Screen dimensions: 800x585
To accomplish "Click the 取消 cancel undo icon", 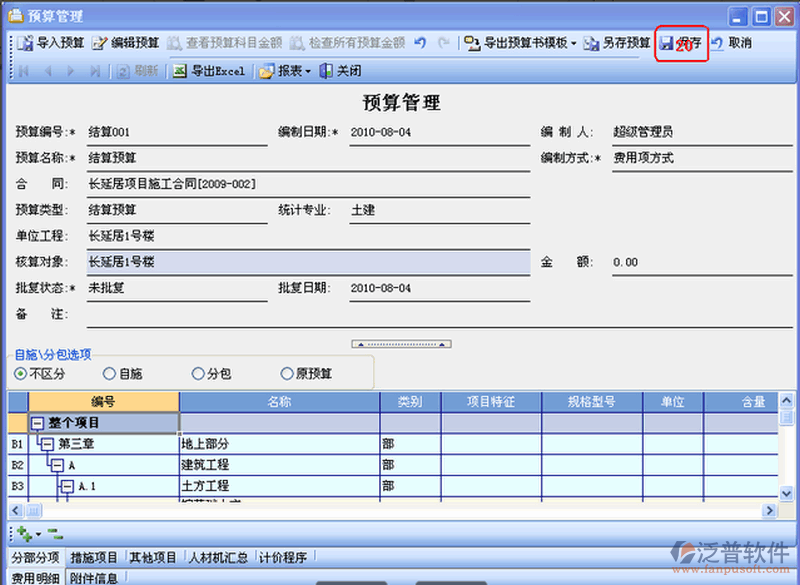I will (717, 43).
